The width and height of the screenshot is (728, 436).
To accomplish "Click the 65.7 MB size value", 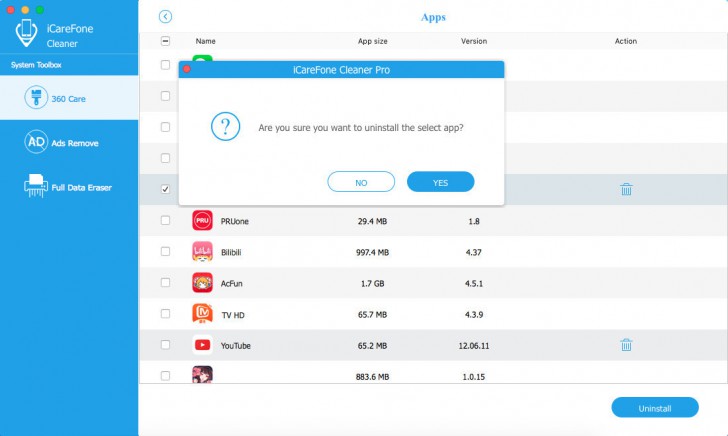I will [x=372, y=315].
